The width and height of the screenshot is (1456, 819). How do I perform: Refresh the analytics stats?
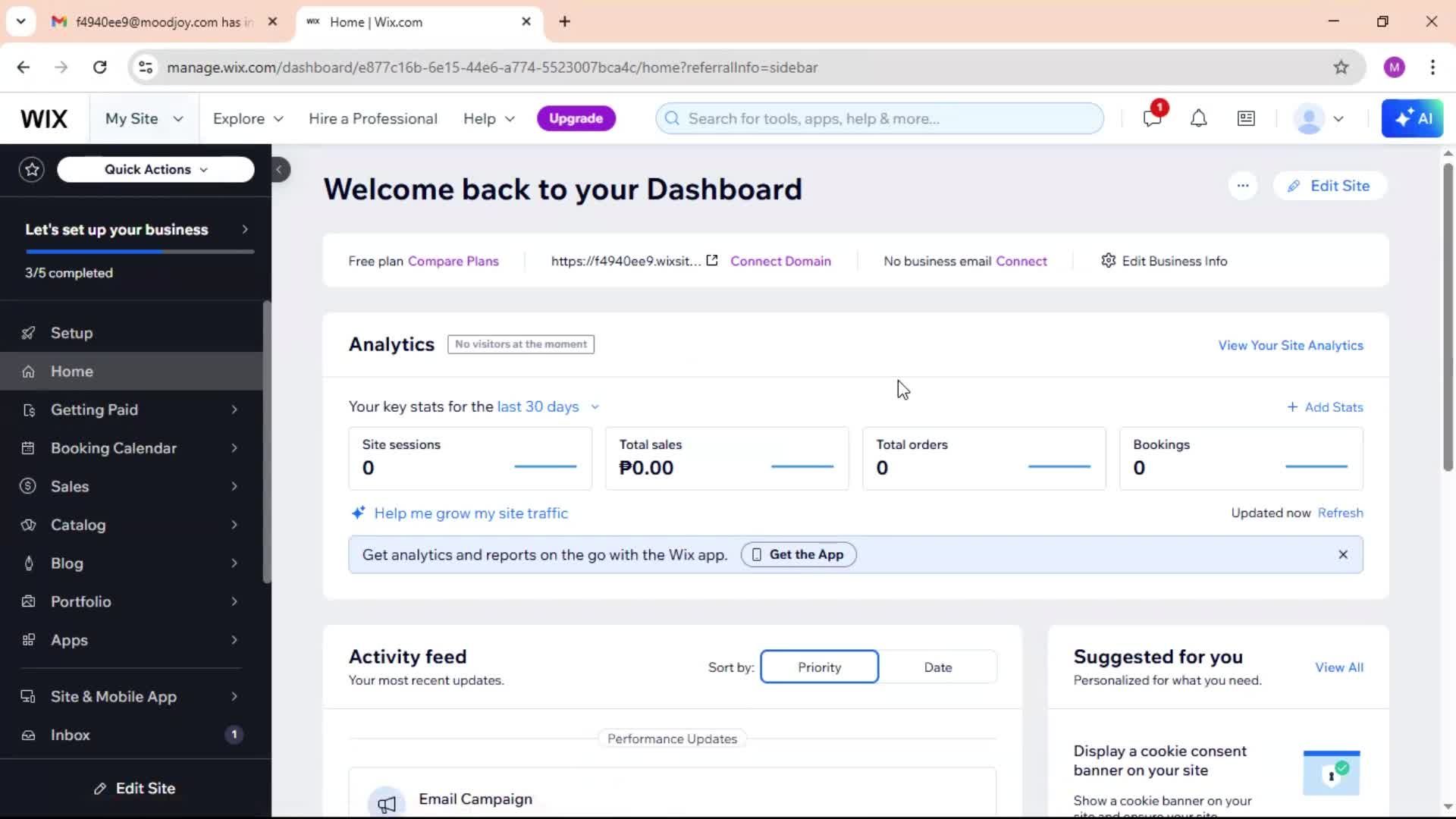click(x=1340, y=513)
